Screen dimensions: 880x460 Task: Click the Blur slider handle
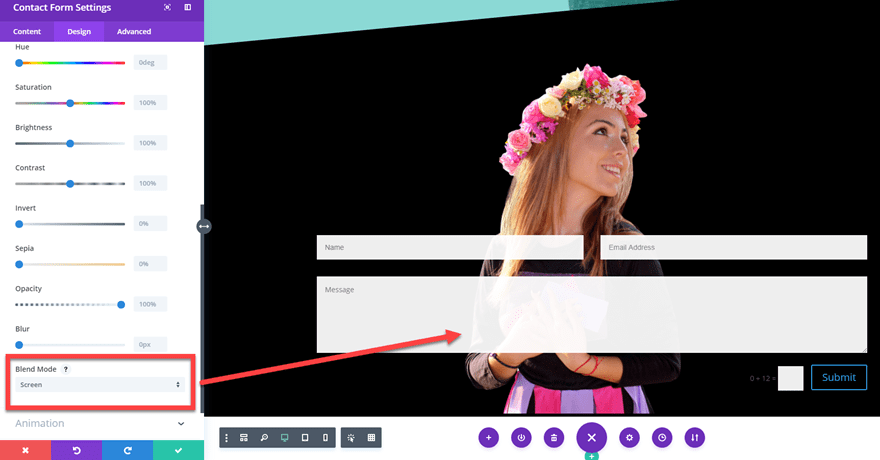19,345
